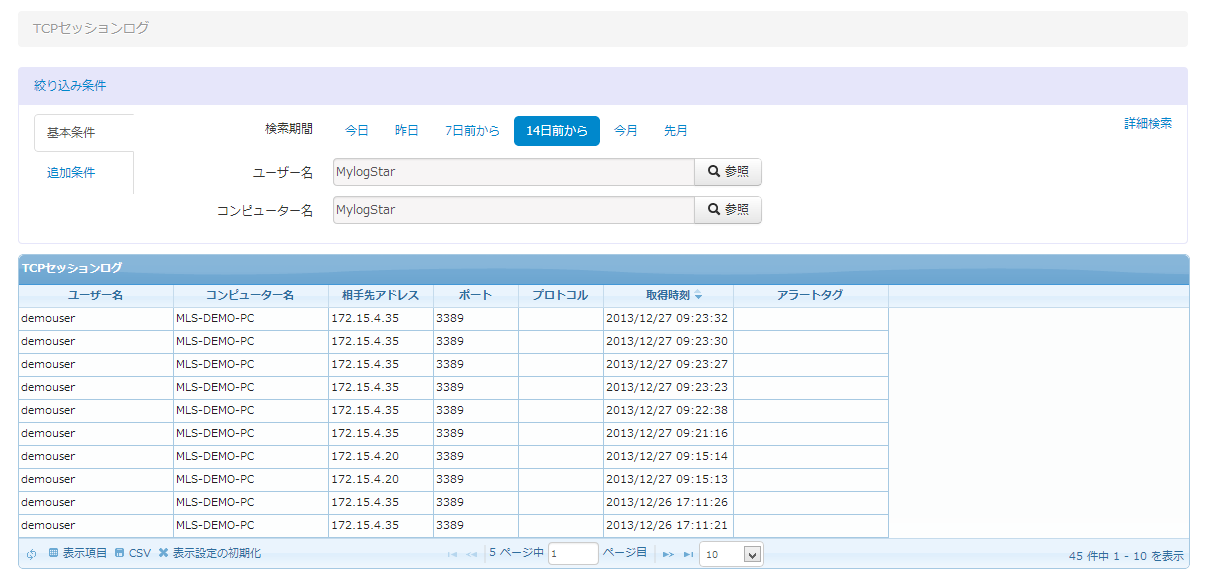This screenshot has width=1206, height=572.
Task: Select the row timestamped 2013/12/27 09:22:38
Action: click(454, 411)
